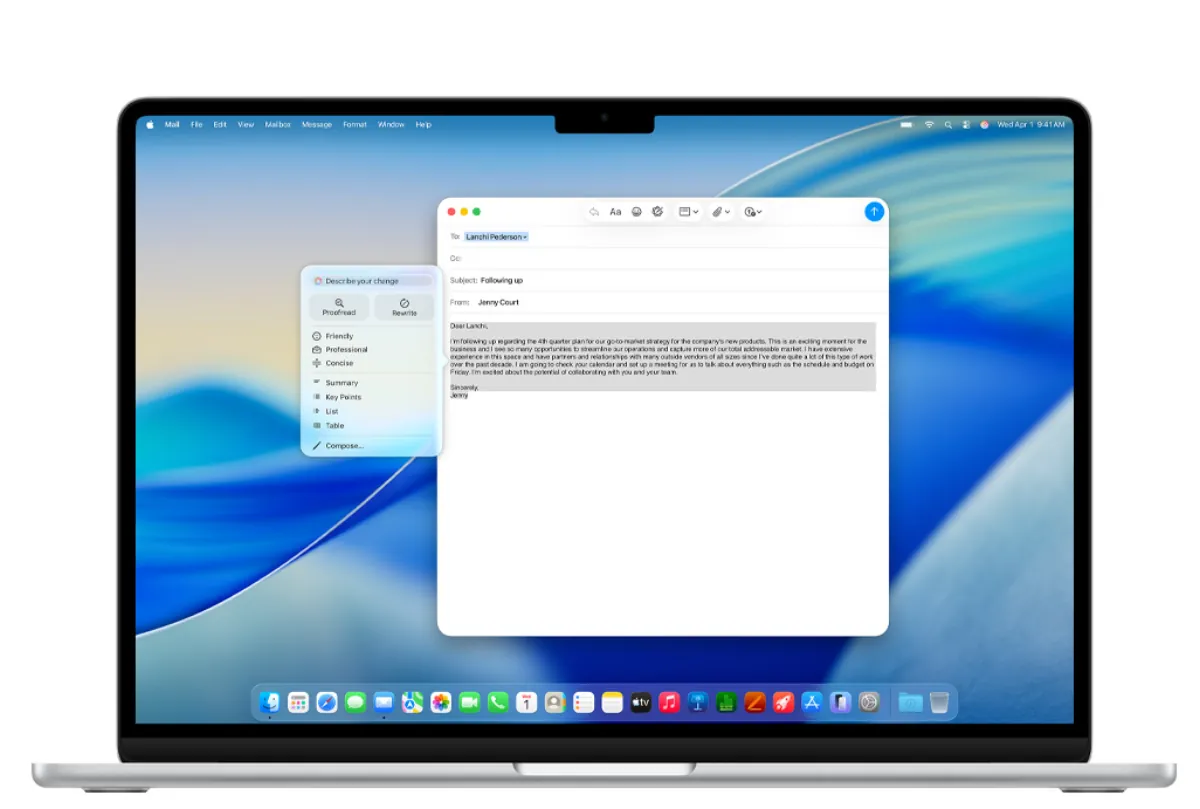Choose the Concise option
Viewport: 1200px width, 809px height.
pyautogui.click(x=333, y=363)
